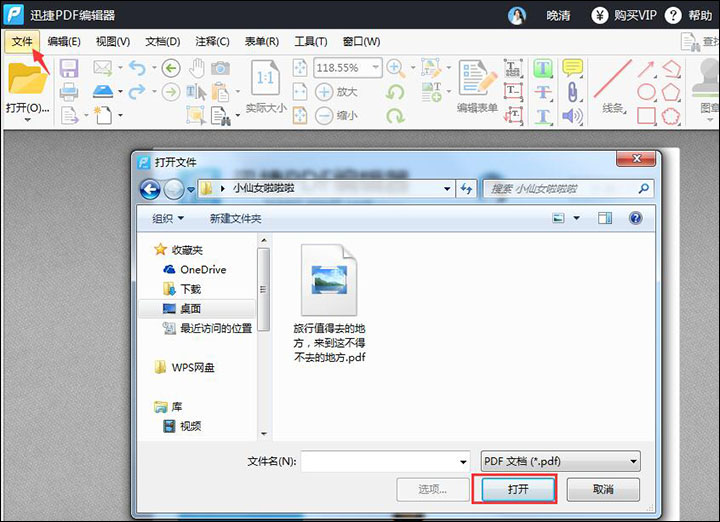The height and width of the screenshot is (522, 720).
Task: Open the 文件 menu
Action: pos(22,41)
